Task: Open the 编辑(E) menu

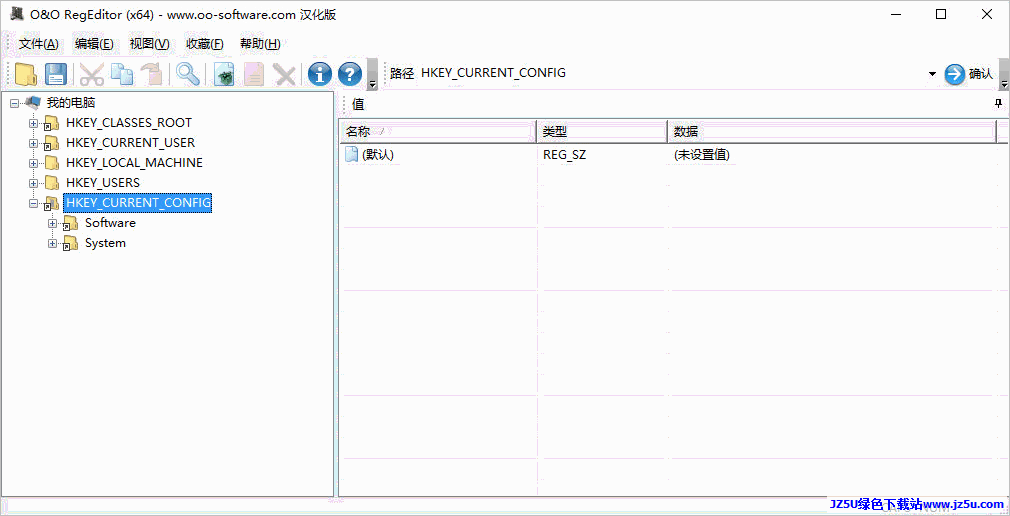Action: 94,44
